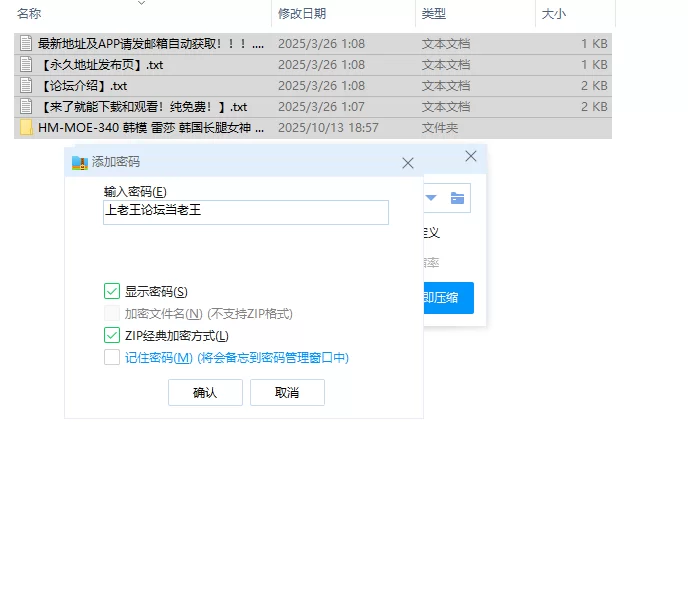
Task: Close the background compression window
Action: pyautogui.click(x=471, y=157)
